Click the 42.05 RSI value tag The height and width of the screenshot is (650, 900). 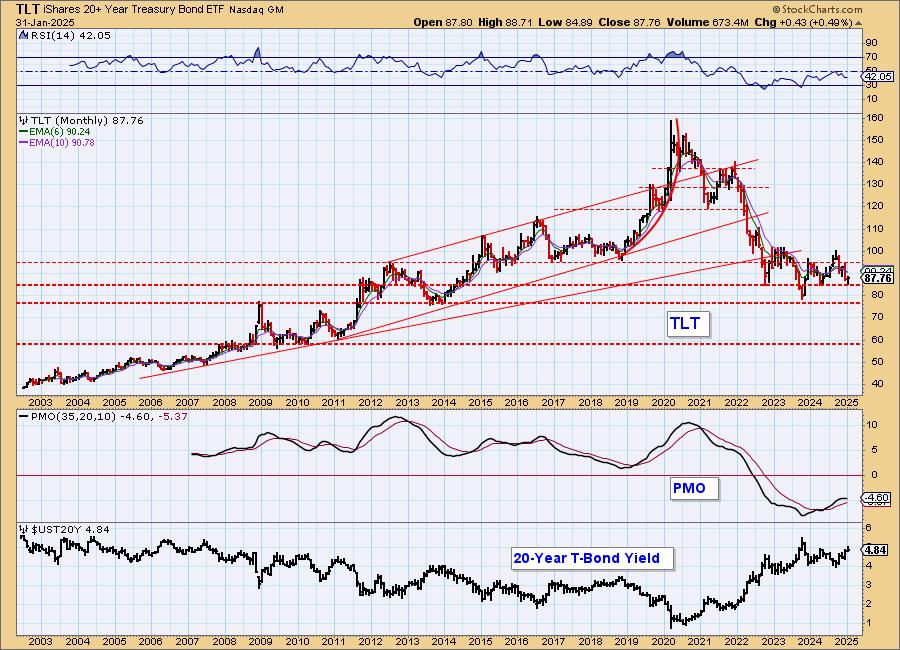[x=878, y=76]
